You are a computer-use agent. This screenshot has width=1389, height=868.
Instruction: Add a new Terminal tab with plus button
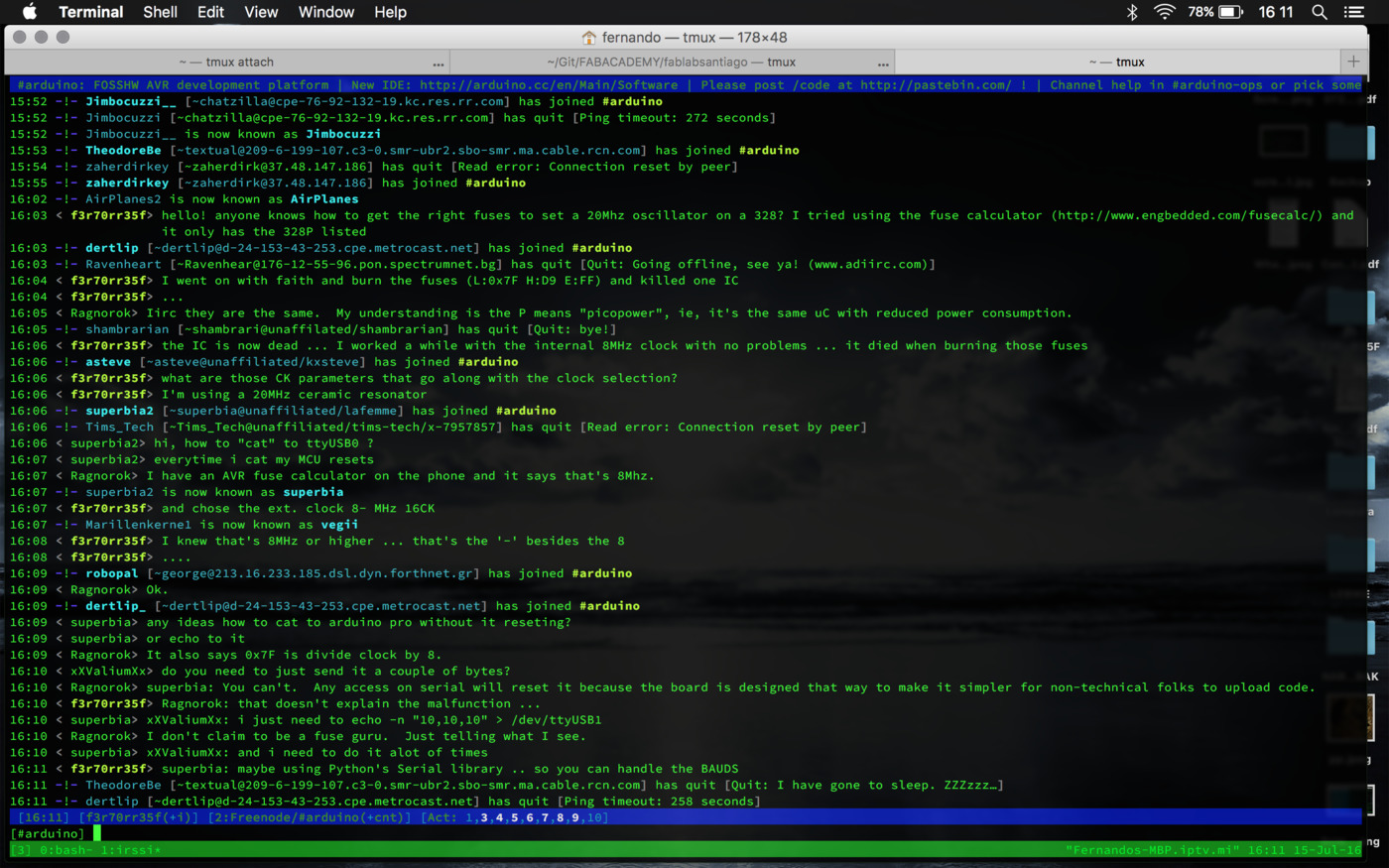[x=1353, y=62]
